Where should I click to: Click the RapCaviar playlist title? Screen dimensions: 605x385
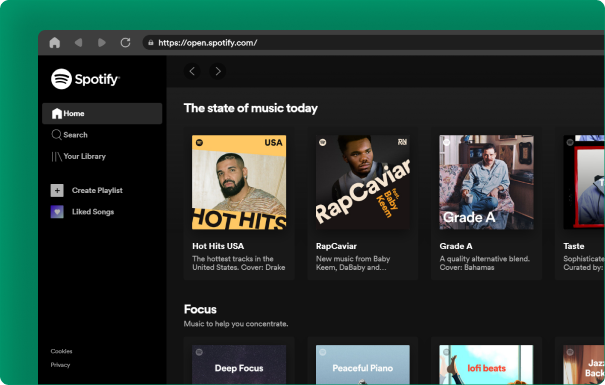coord(336,246)
